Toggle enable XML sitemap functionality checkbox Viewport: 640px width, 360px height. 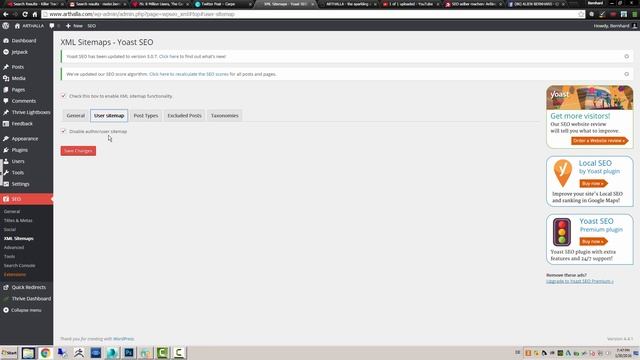point(63,96)
